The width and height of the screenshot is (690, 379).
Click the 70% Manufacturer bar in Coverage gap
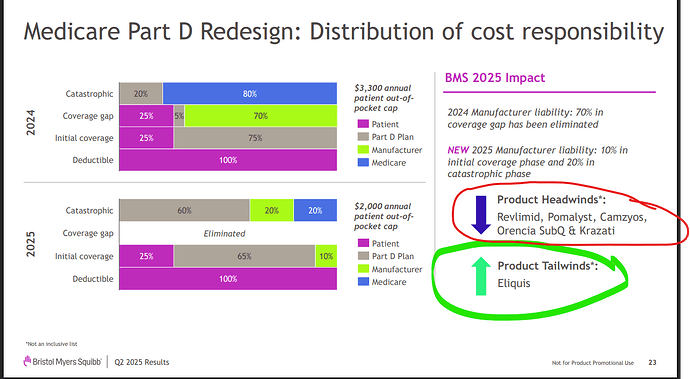tap(261, 116)
